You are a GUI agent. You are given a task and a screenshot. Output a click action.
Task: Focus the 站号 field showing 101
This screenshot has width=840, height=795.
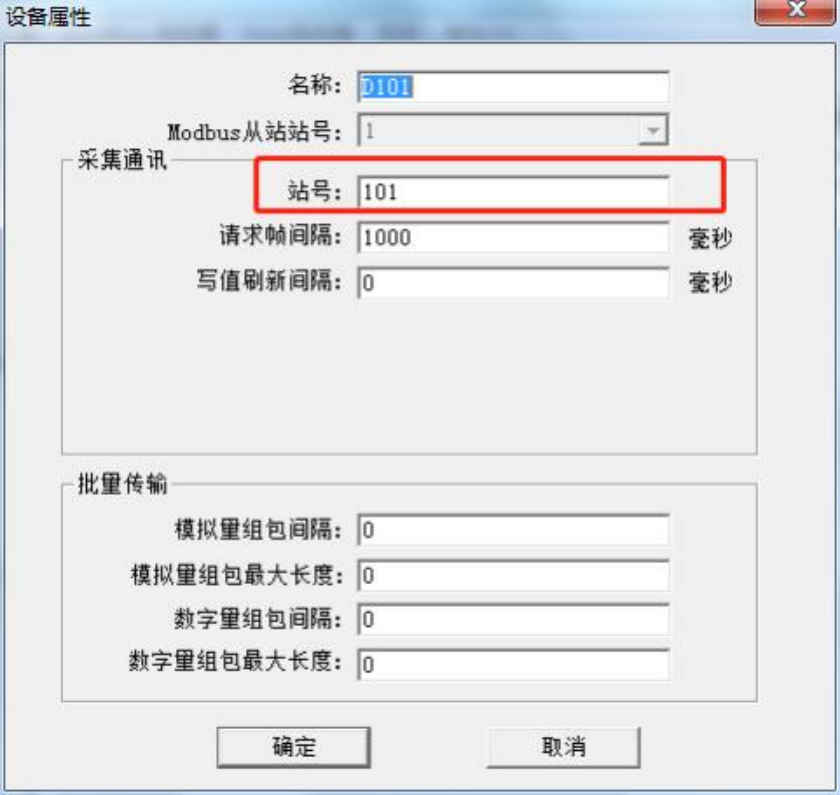513,191
